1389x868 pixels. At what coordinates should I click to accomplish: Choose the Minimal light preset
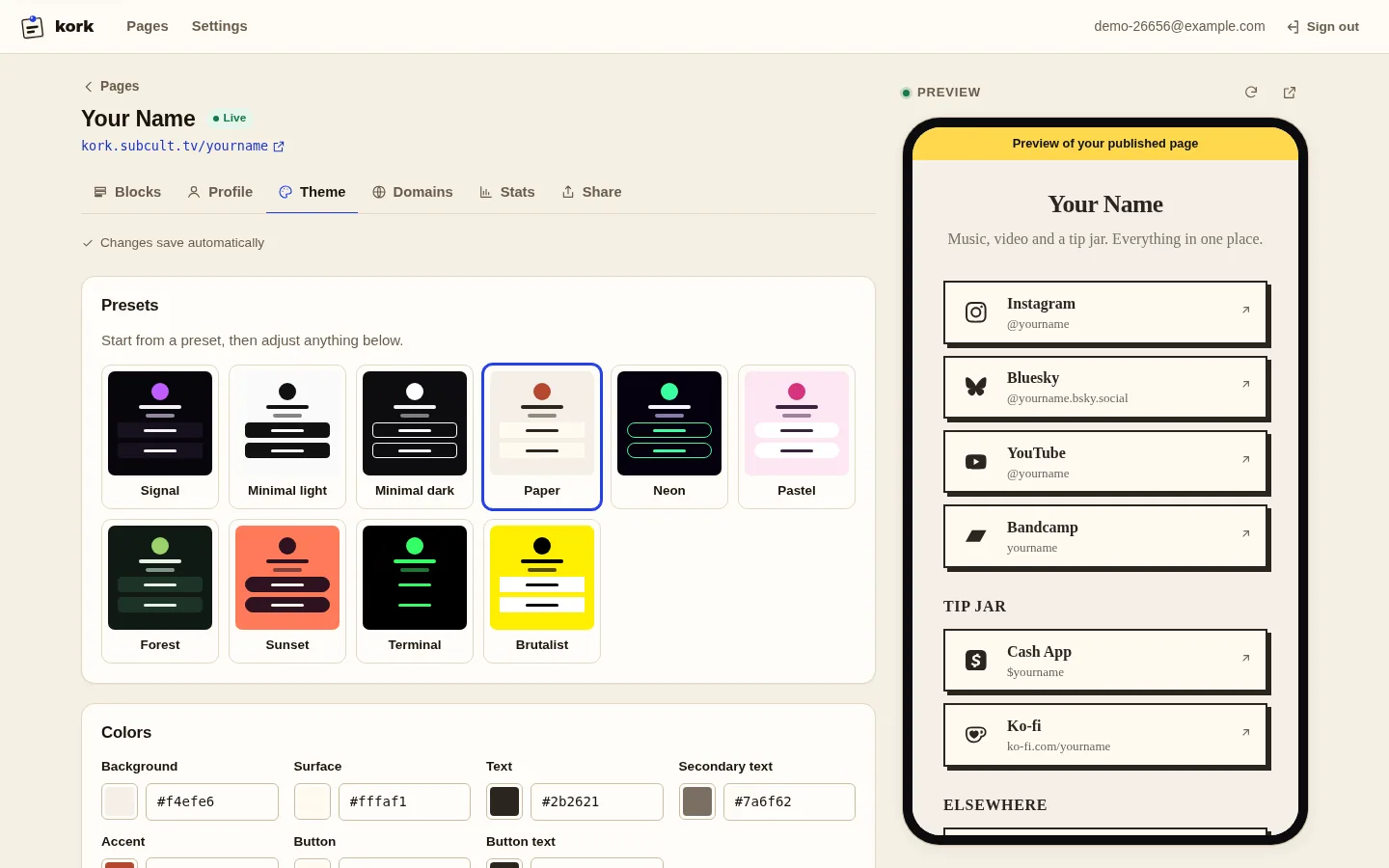pos(287,437)
